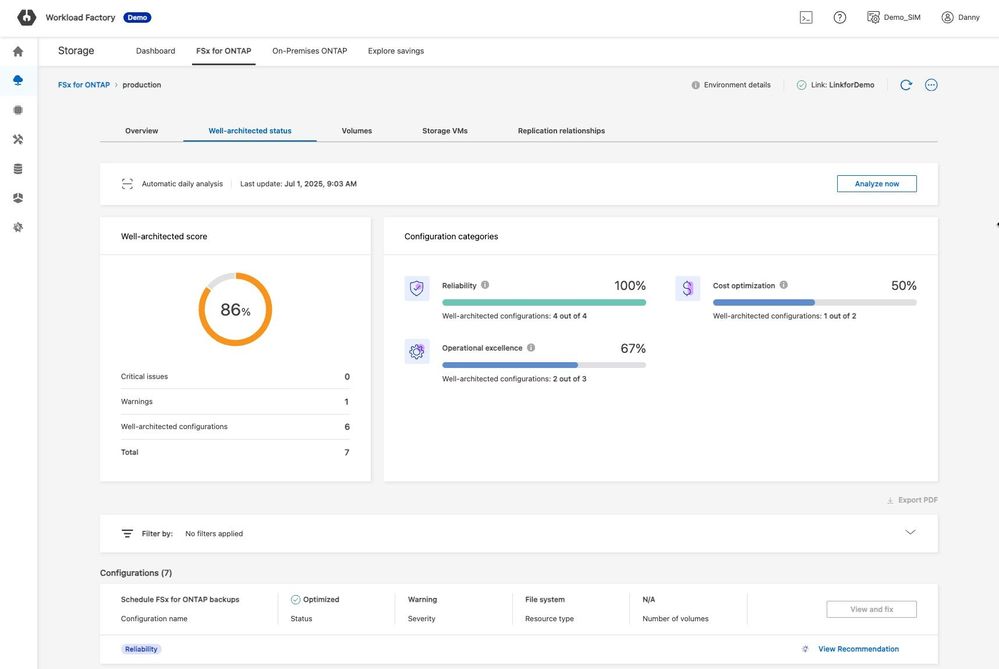Click the info icon beside Cost optimization
999x669 pixels.
(x=784, y=285)
